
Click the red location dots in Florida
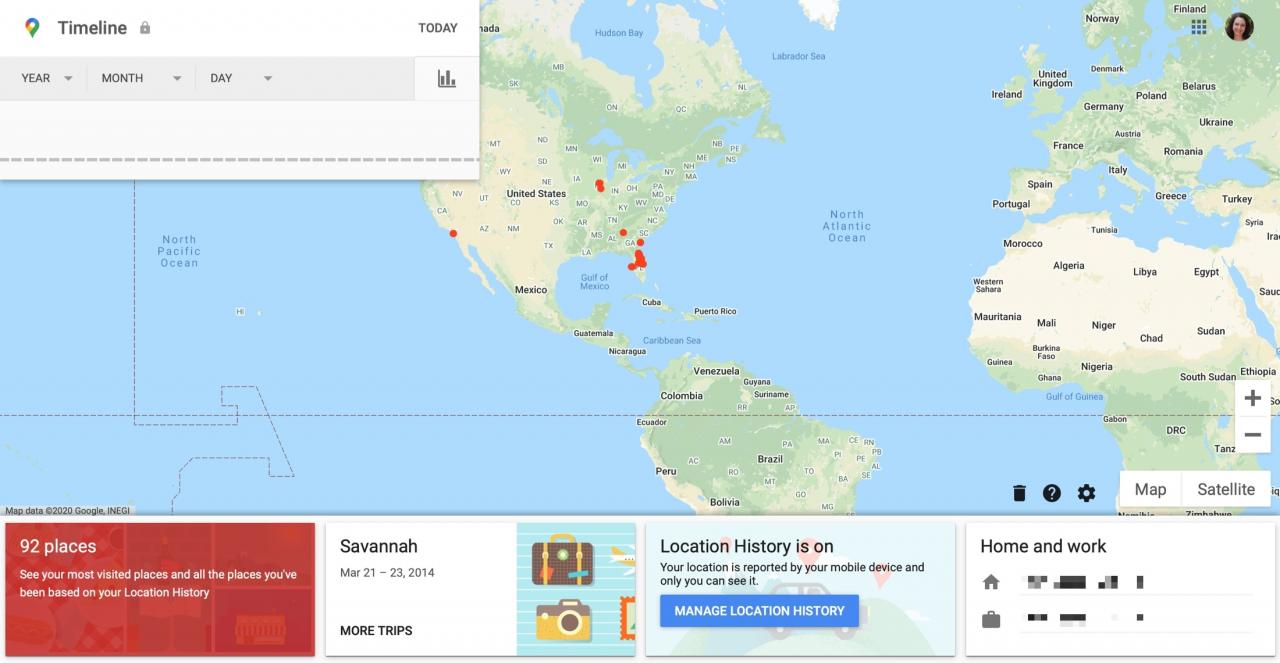coord(637,259)
